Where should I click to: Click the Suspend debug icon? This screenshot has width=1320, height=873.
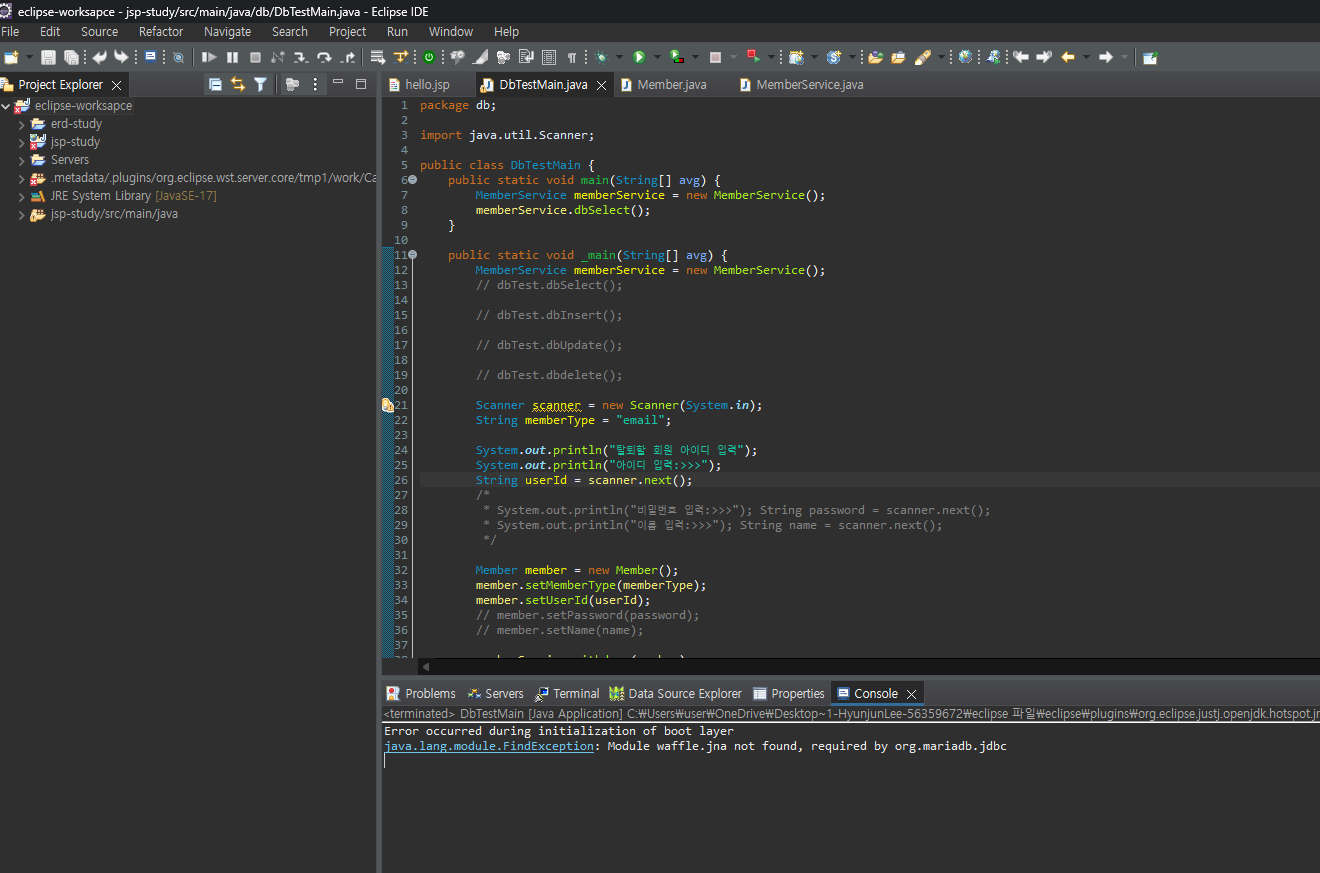[232, 57]
